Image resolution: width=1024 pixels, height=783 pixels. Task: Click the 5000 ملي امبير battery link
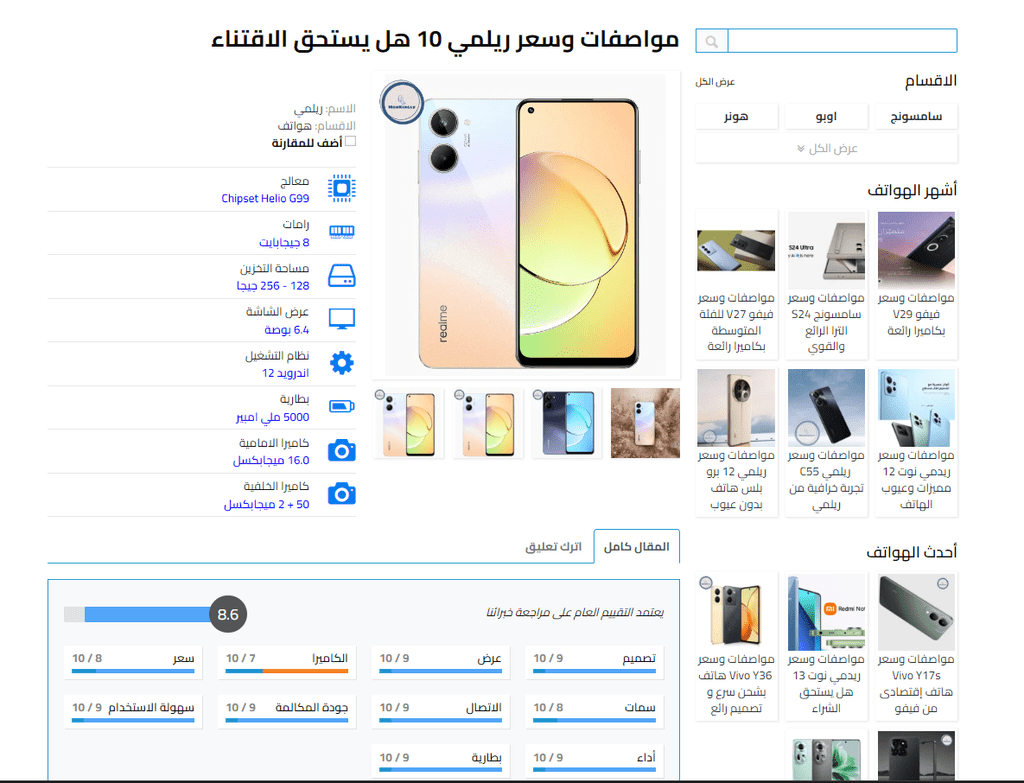(272, 417)
